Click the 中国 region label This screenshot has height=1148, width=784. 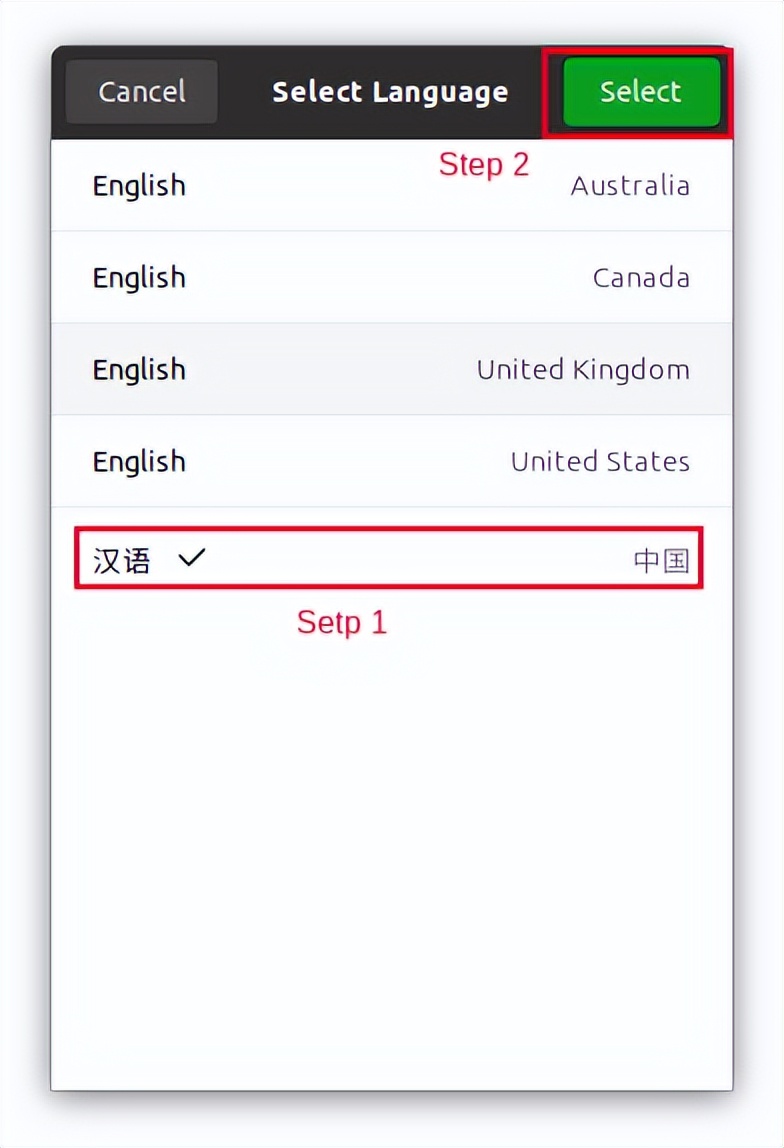tap(661, 560)
